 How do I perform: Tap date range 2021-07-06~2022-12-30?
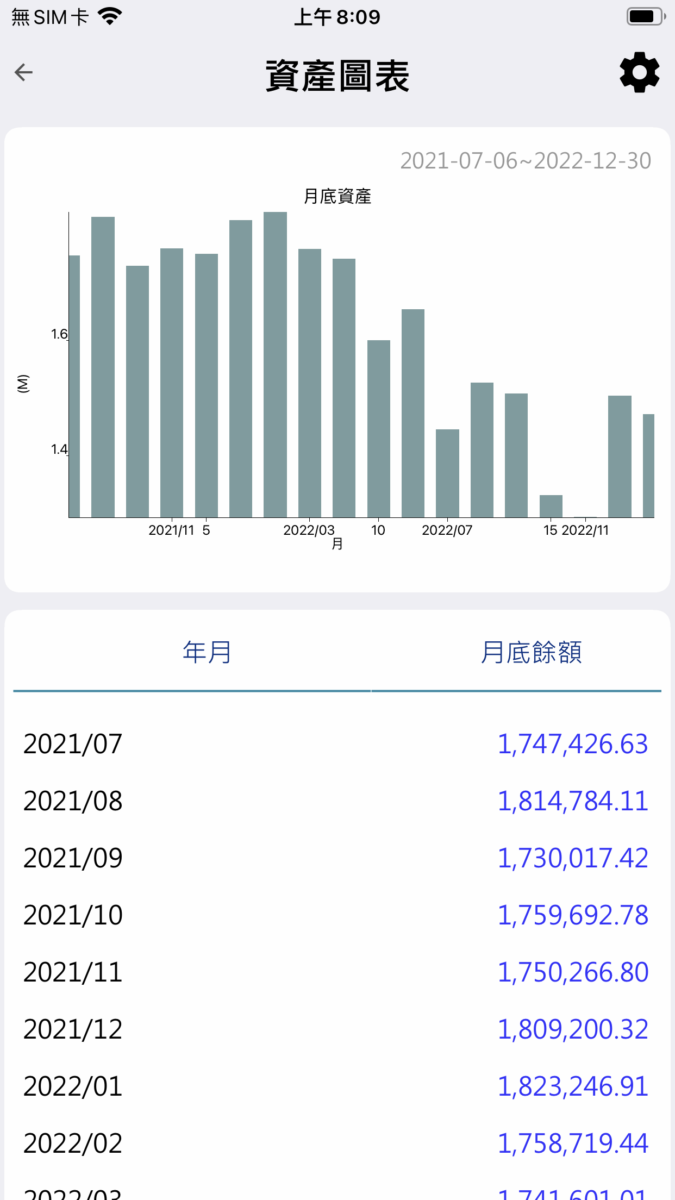pos(526,160)
